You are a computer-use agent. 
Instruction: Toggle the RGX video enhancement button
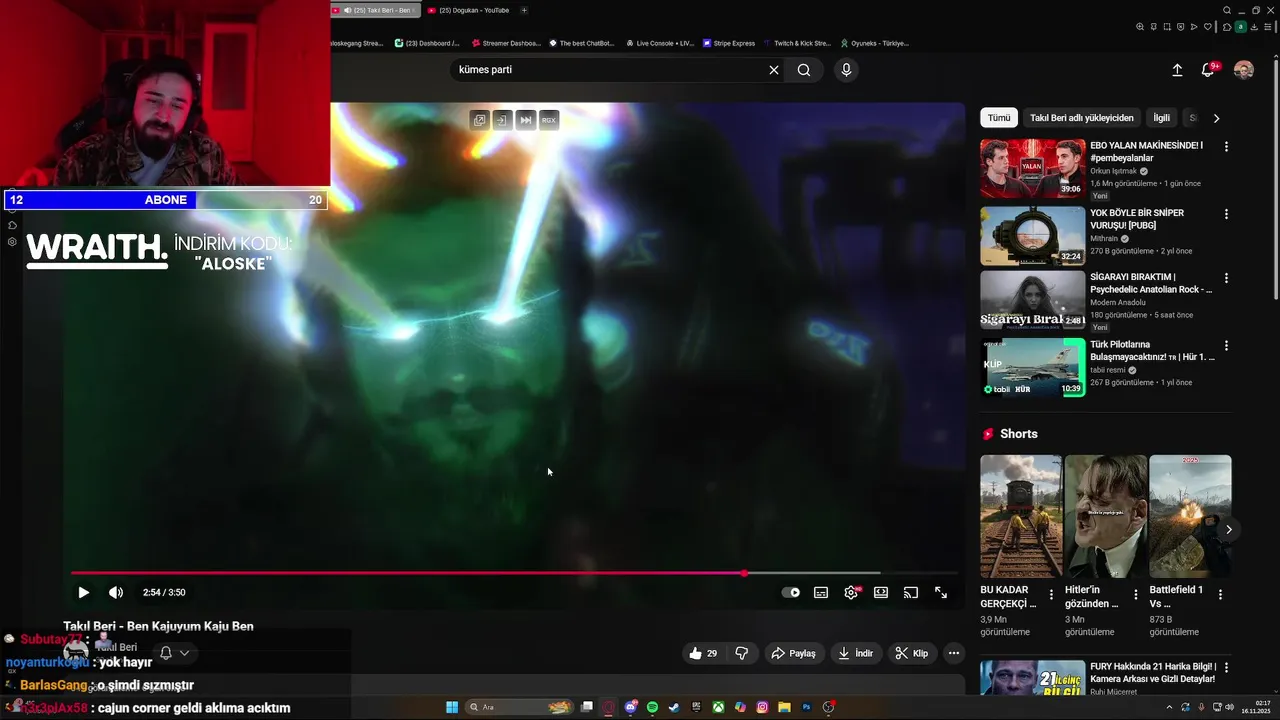[549, 120]
